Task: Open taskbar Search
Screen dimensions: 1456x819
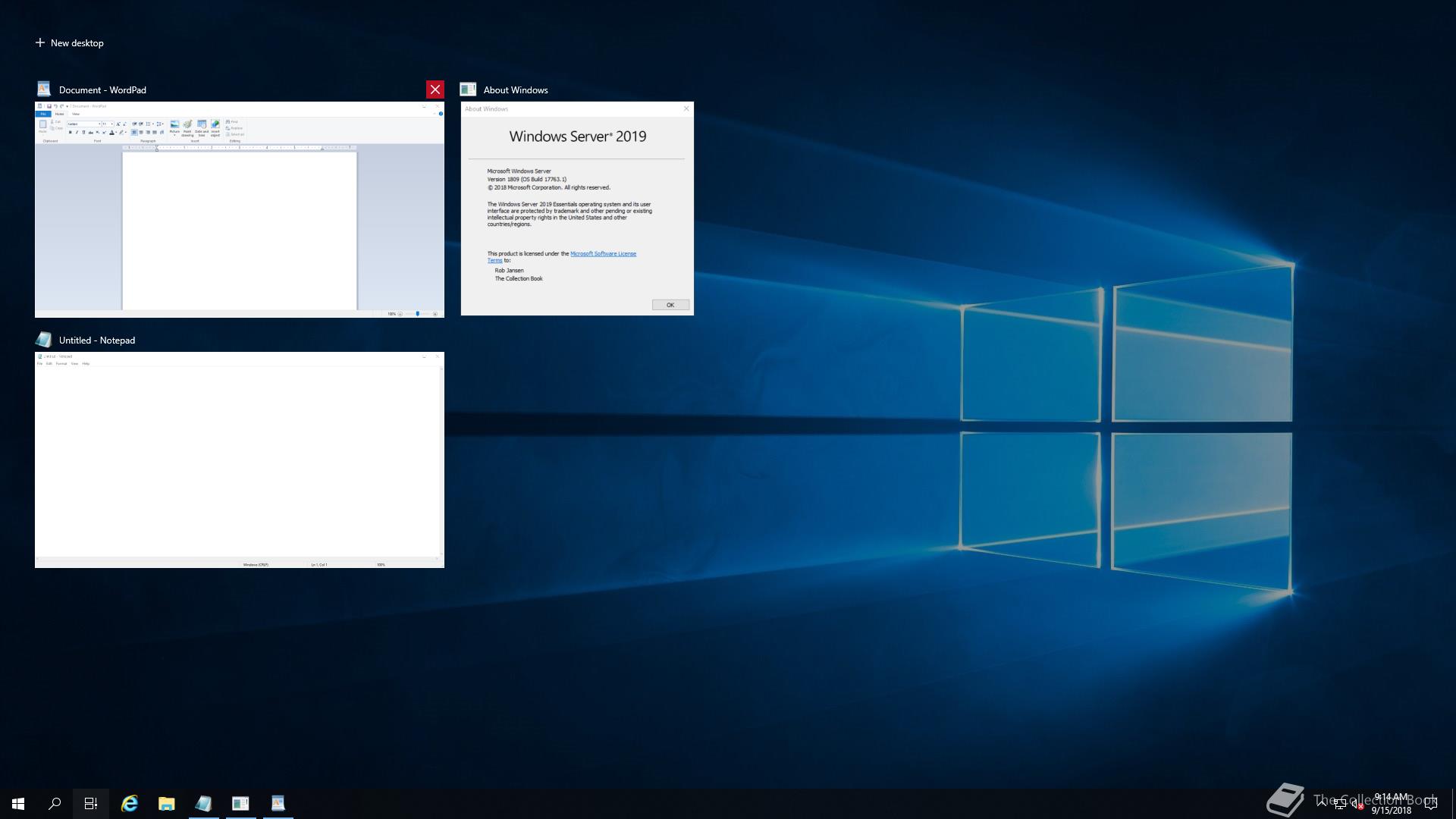Action: (x=55, y=804)
